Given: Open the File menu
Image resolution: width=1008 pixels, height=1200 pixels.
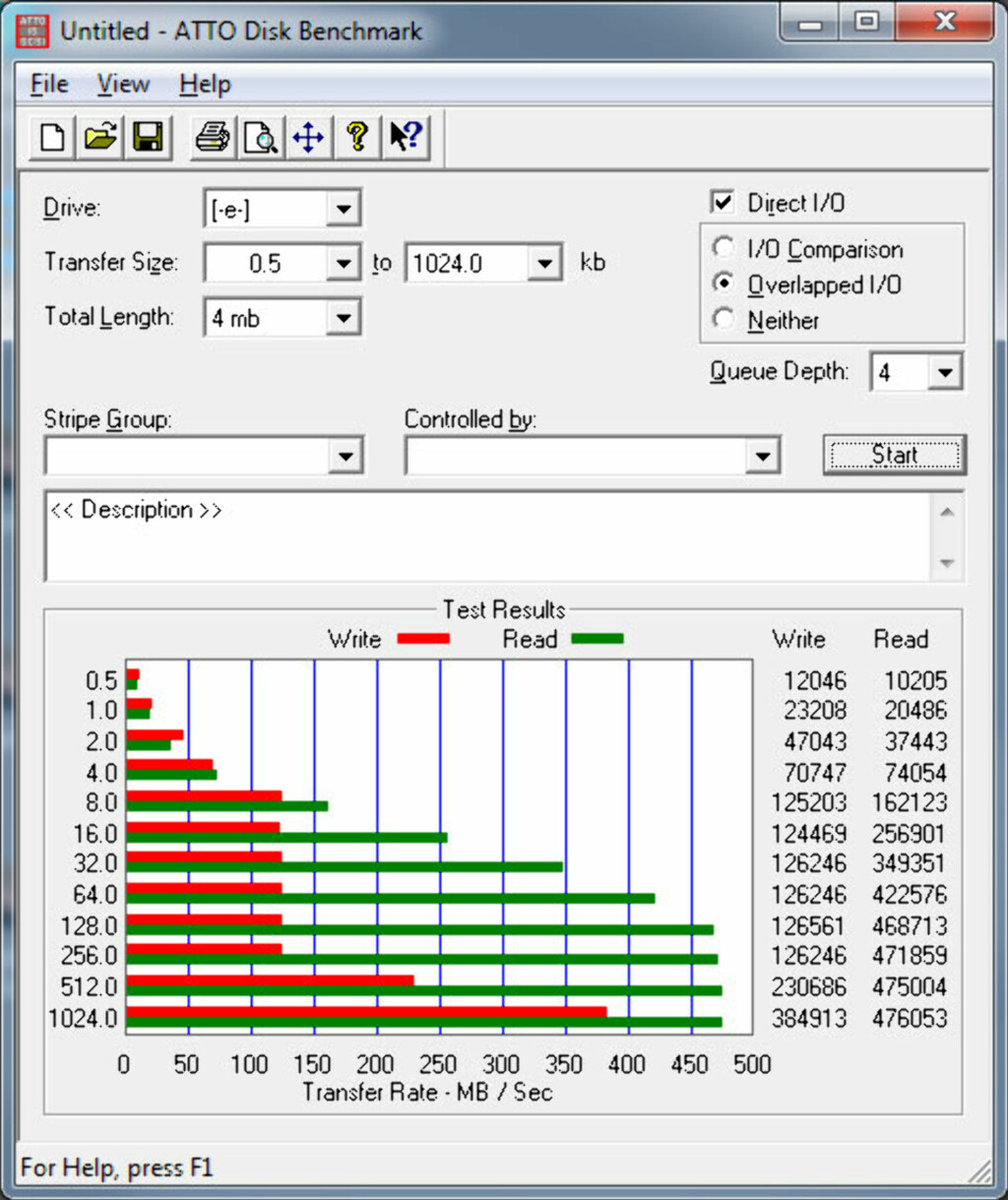Looking at the screenshot, I should [x=49, y=85].
